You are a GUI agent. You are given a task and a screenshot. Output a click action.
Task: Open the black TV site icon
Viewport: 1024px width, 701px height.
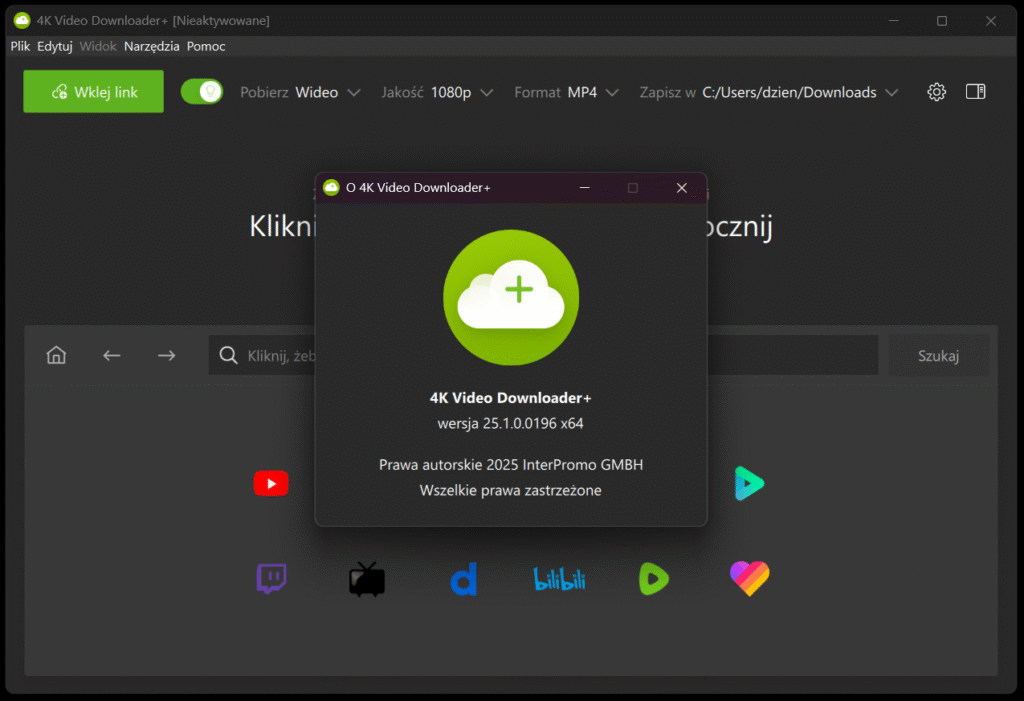(x=367, y=579)
